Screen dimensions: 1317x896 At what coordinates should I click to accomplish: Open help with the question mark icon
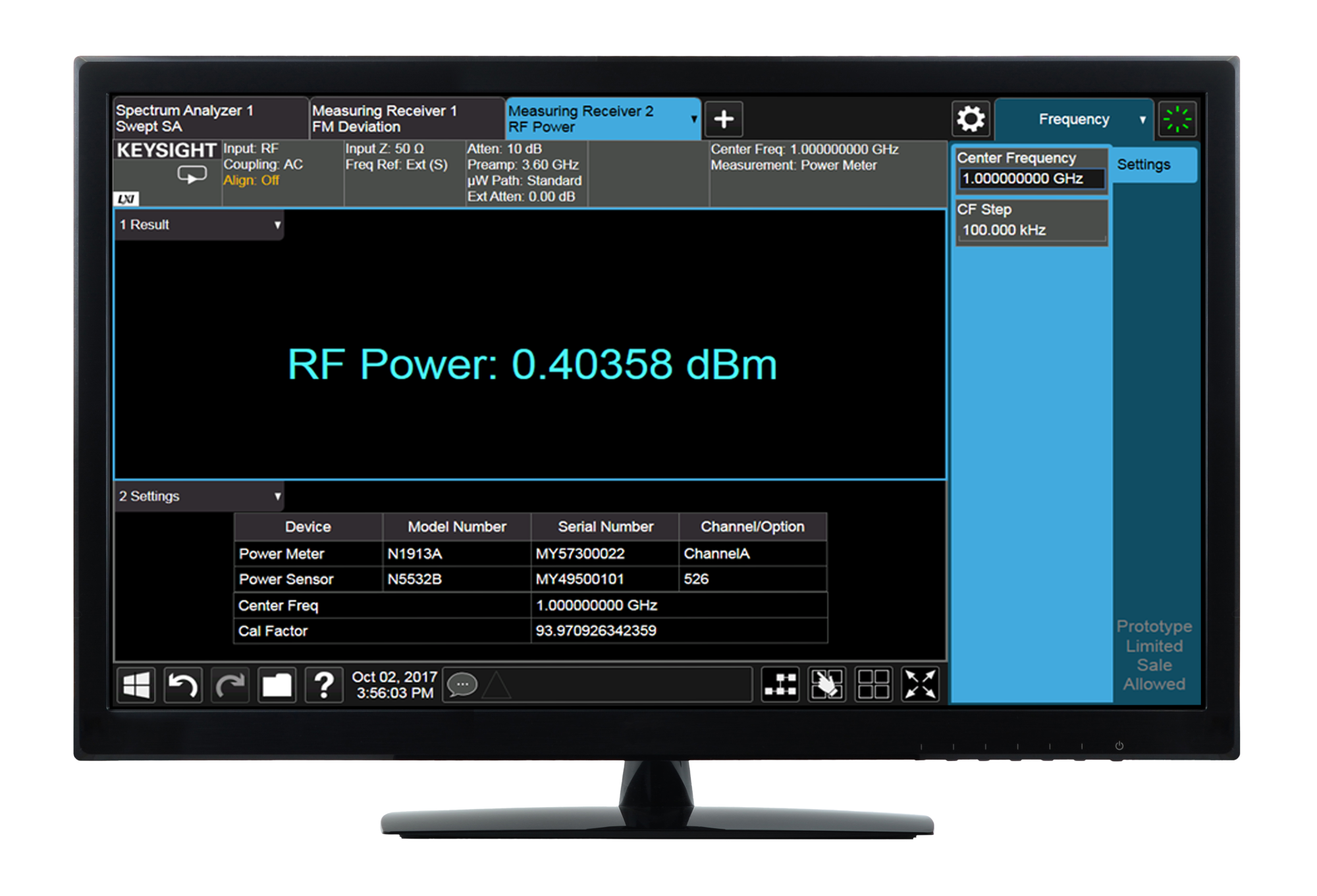[x=324, y=685]
